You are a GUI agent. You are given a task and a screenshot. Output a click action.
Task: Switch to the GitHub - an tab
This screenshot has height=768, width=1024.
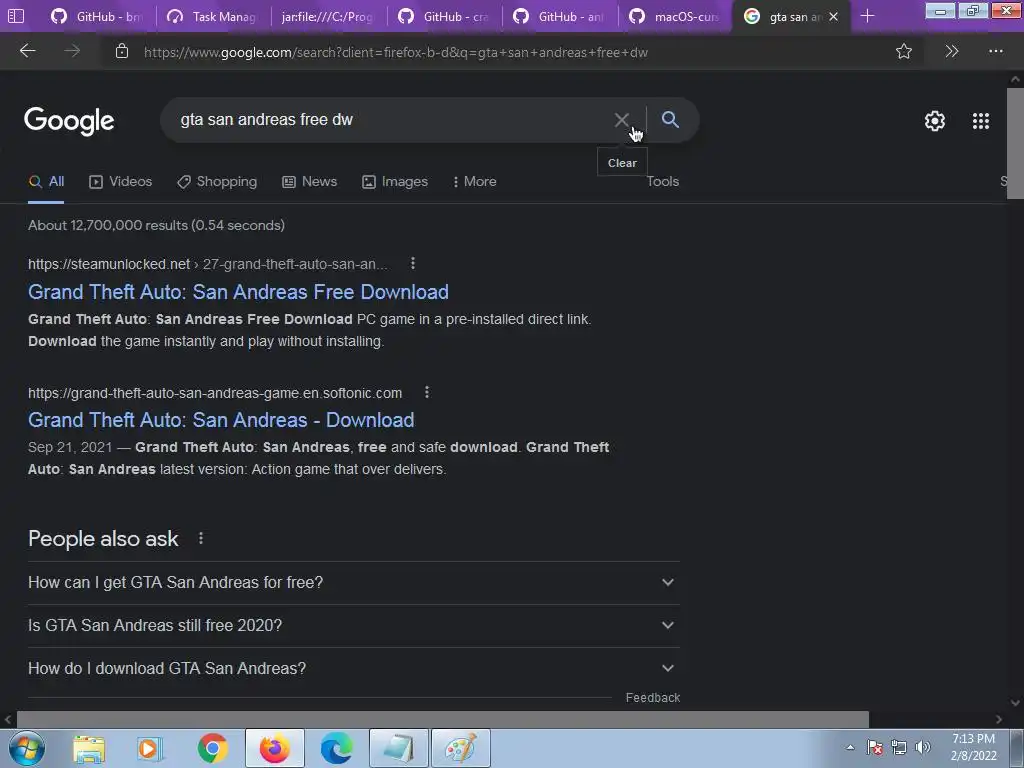tap(560, 16)
